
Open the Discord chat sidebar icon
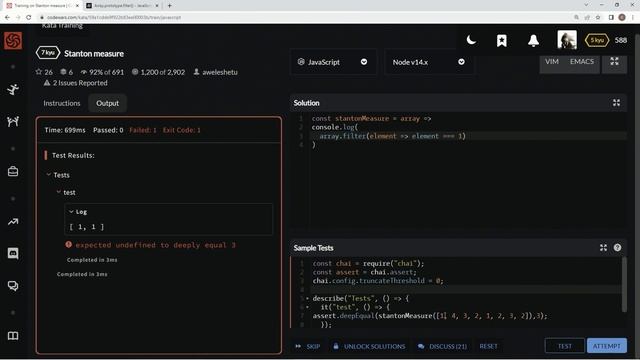coord(13,253)
